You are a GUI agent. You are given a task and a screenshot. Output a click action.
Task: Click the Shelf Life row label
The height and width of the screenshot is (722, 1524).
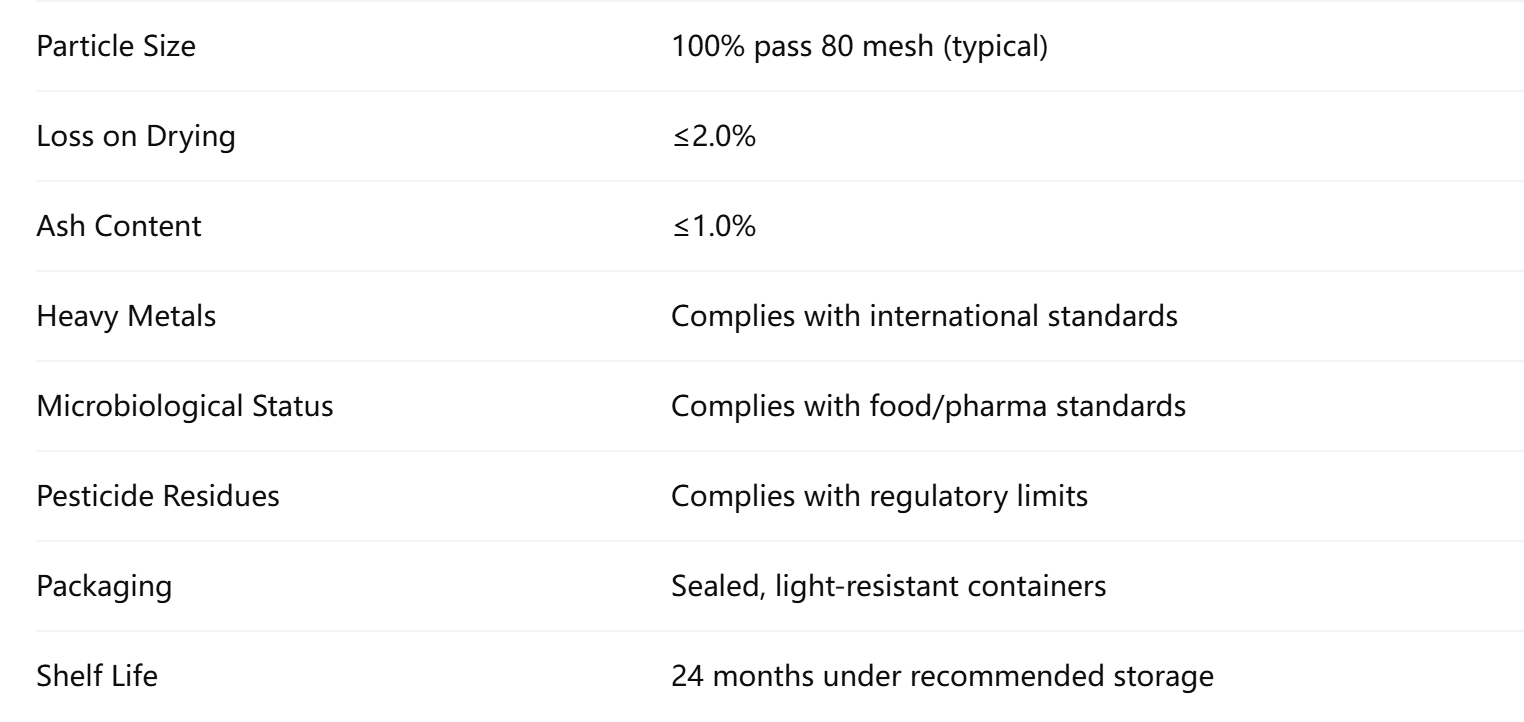point(96,676)
